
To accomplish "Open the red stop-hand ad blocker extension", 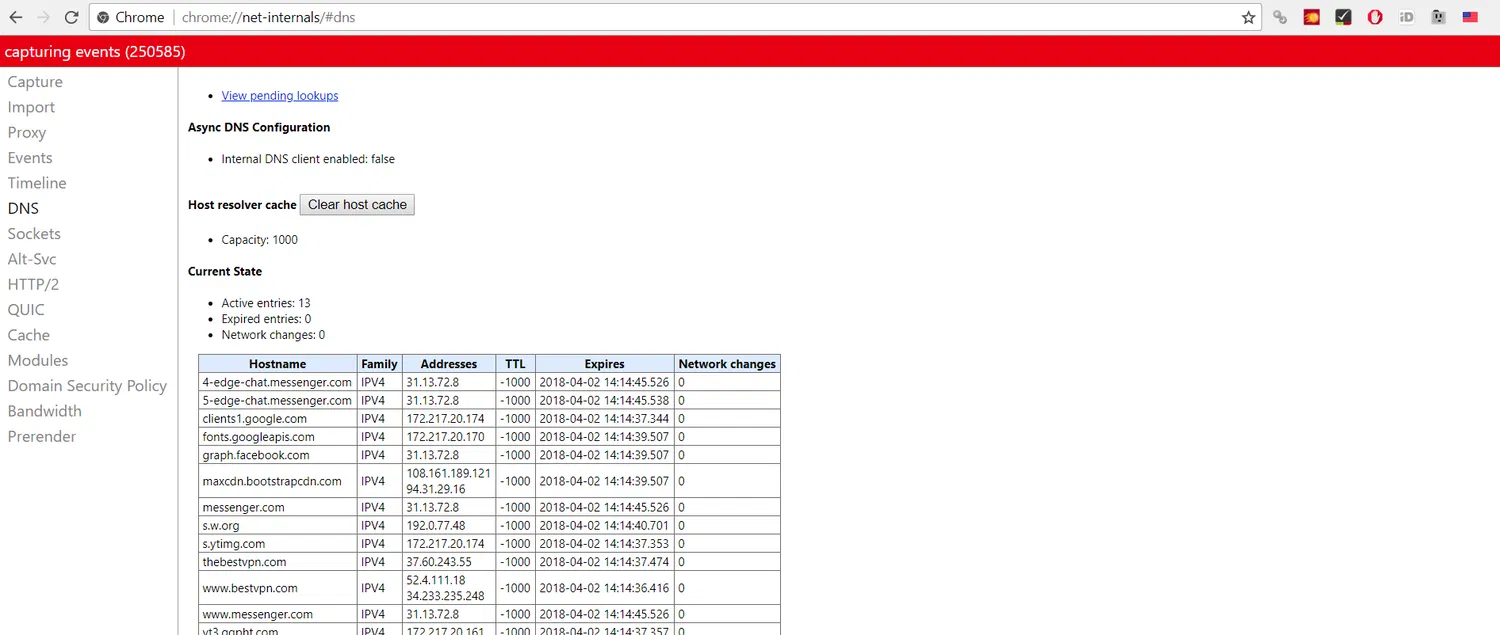I will coord(1375,17).
